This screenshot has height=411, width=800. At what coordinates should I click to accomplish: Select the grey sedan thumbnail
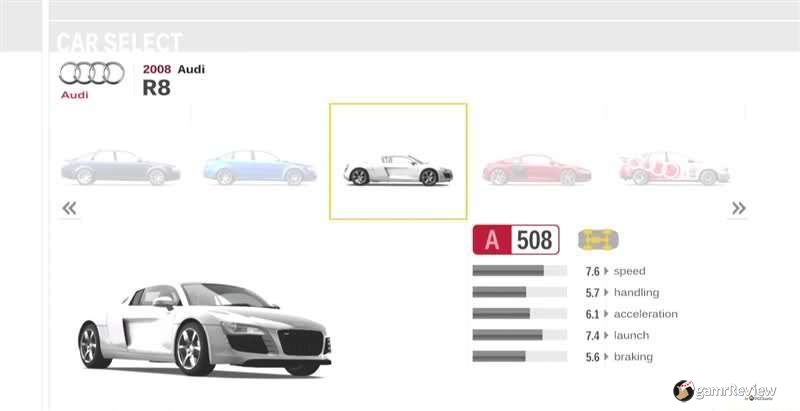120,167
